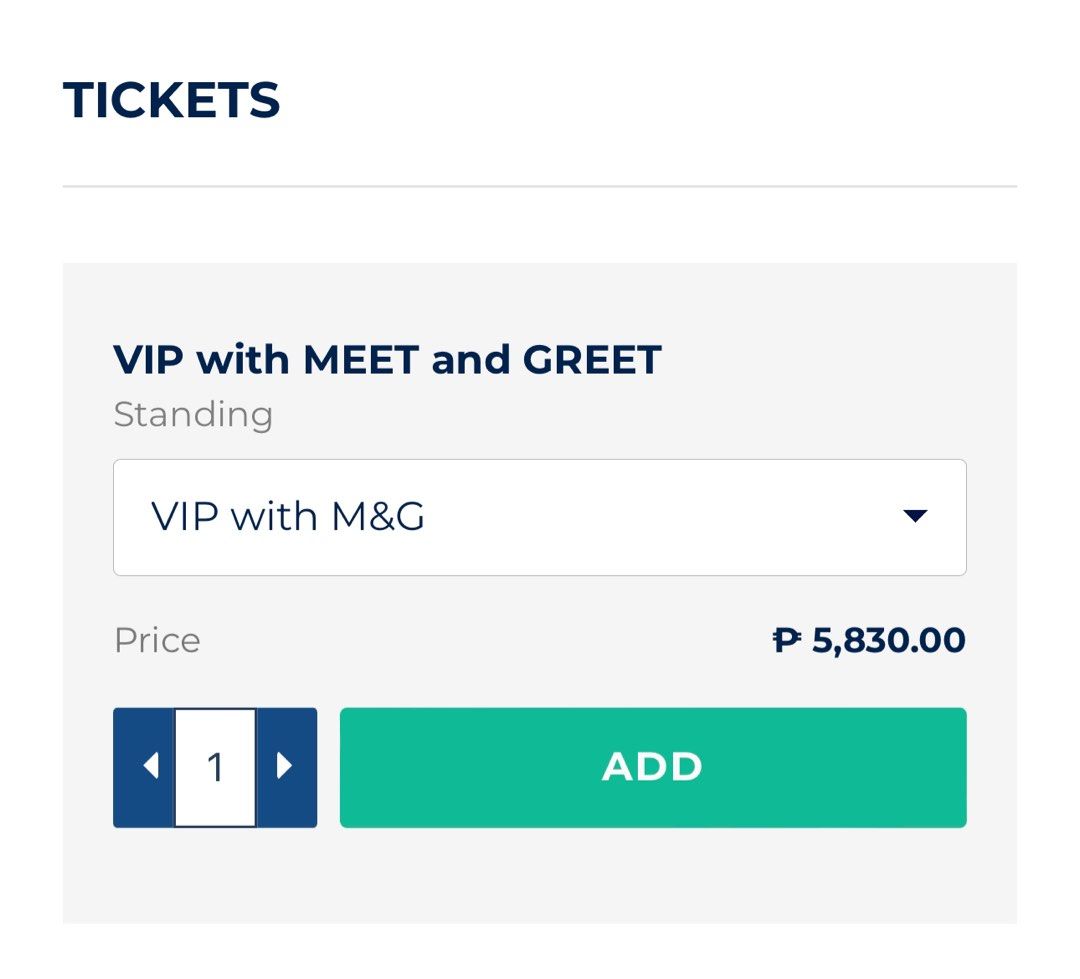Click the divider line under TICKETS
Screen dimensions: 1080x979
(539, 186)
